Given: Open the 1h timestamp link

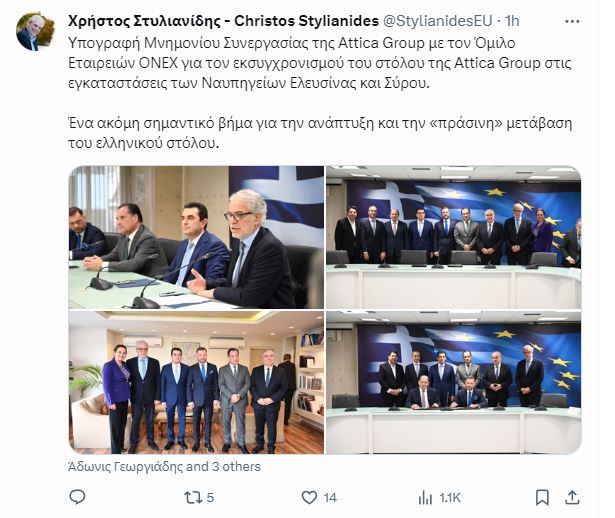Looking at the screenshot, I should (x=511, y=21).
